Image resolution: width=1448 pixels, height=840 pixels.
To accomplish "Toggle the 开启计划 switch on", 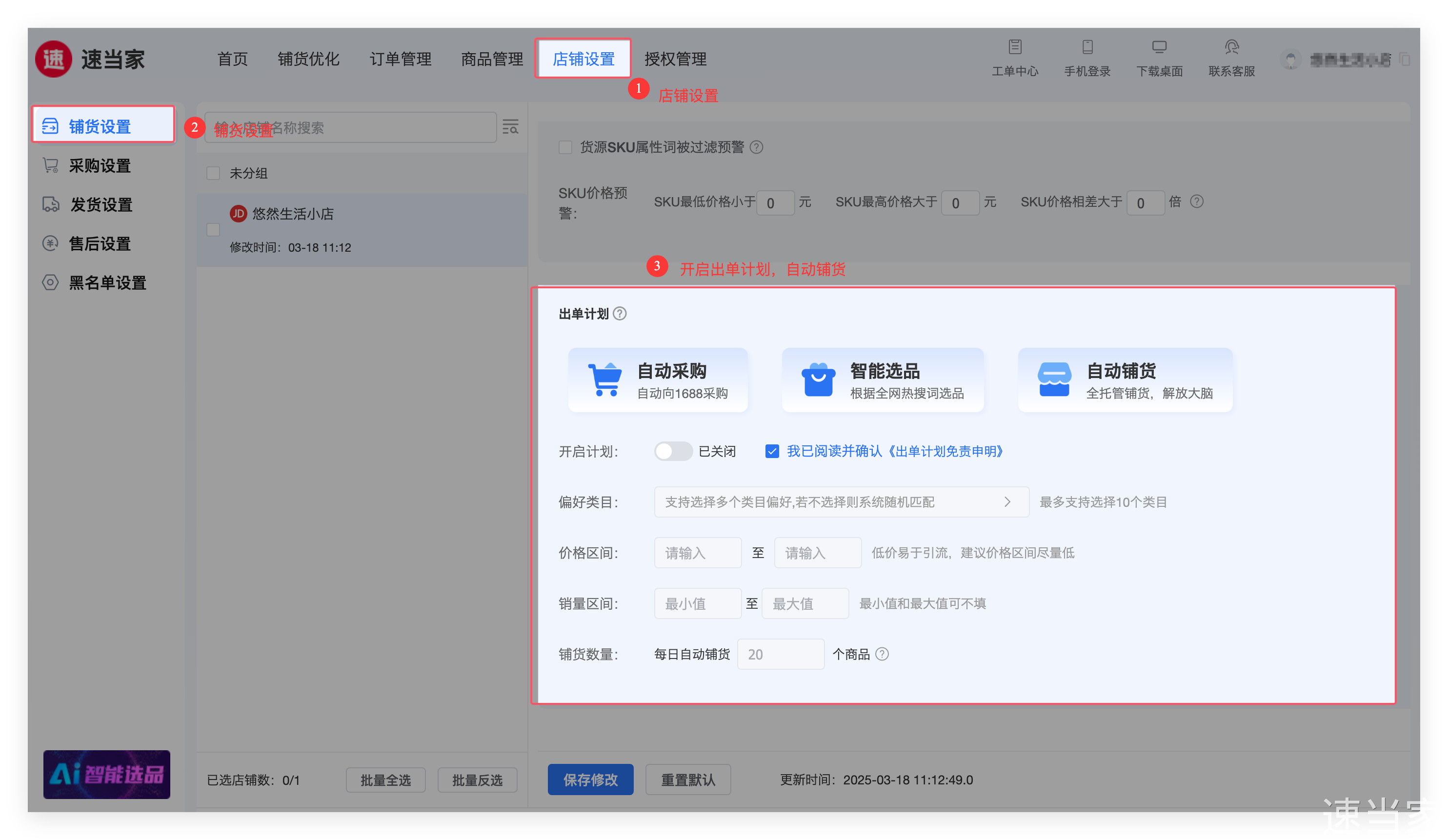I will tap(673, 451).
